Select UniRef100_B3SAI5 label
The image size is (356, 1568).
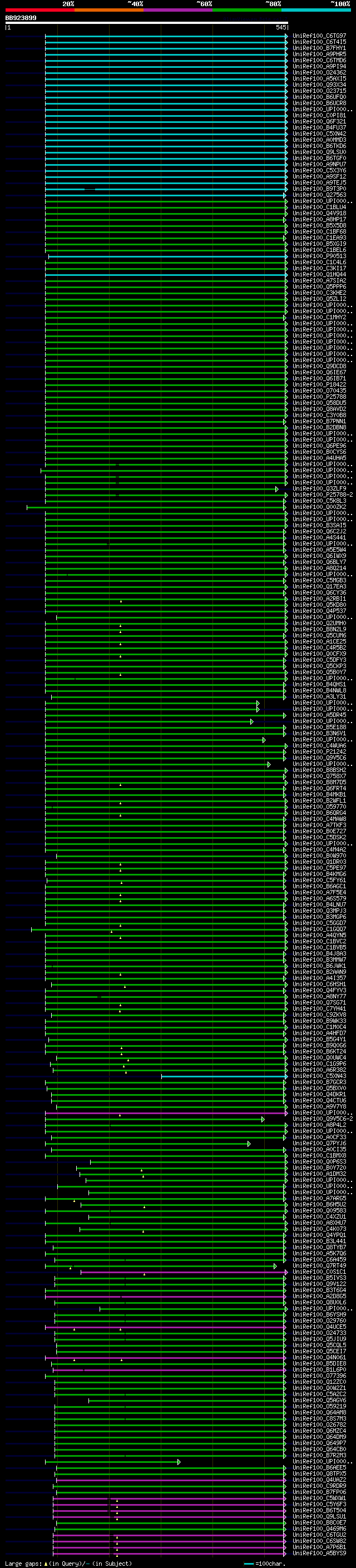coord(319,525)
